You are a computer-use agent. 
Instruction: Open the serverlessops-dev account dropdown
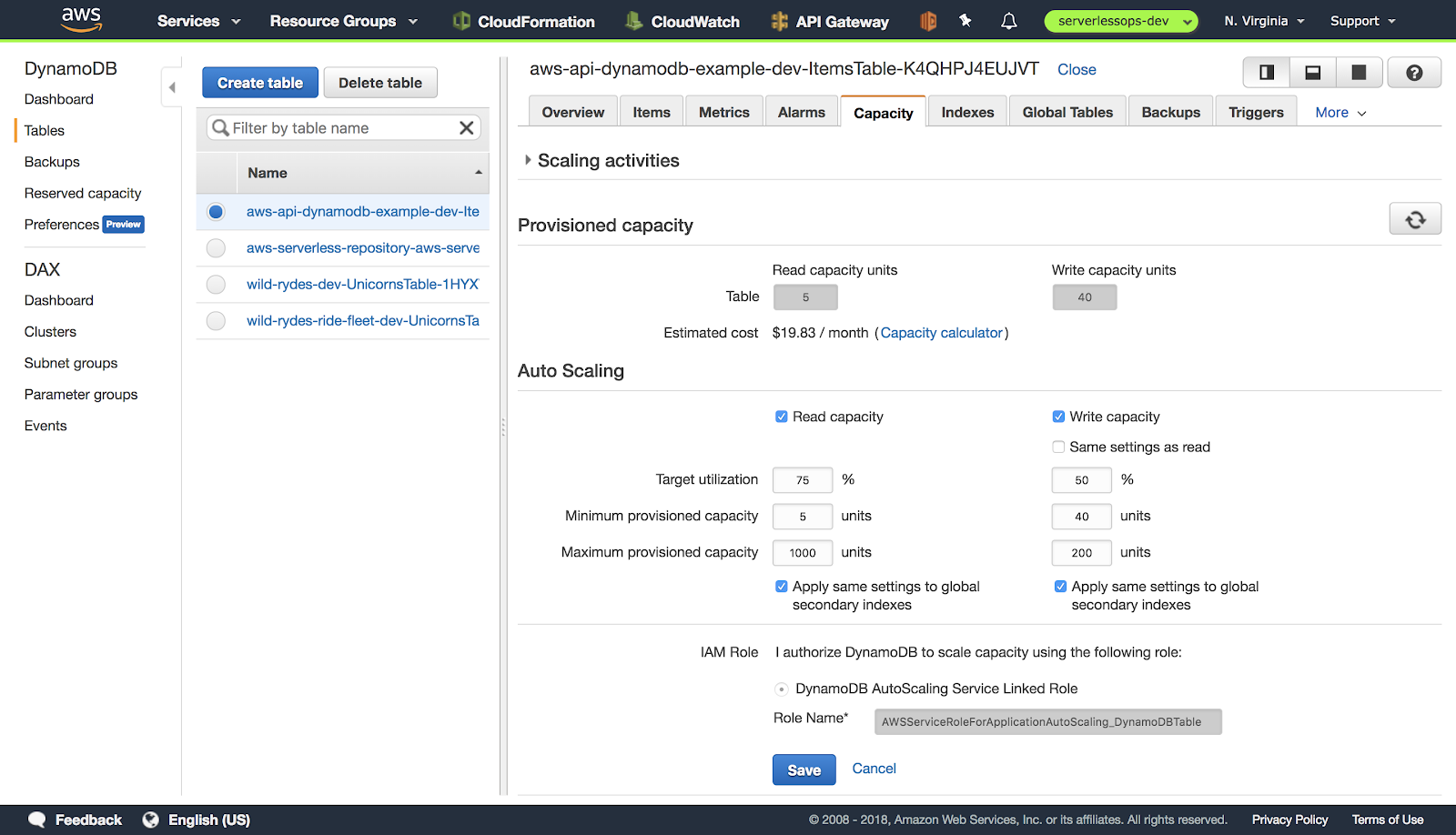click(1121, 21)
